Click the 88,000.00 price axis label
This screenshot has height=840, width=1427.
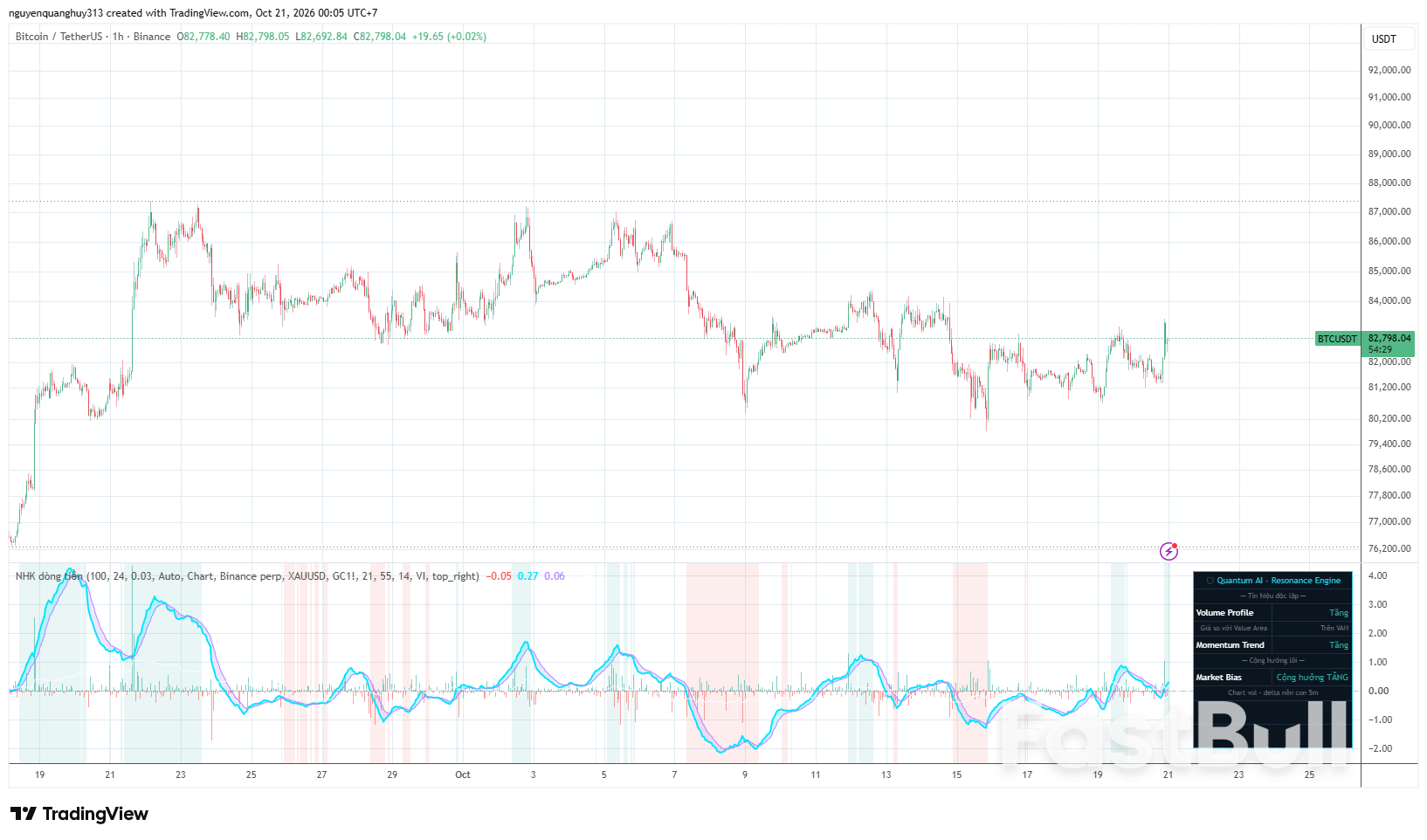pyautogui.click(x=1389, y=182)
